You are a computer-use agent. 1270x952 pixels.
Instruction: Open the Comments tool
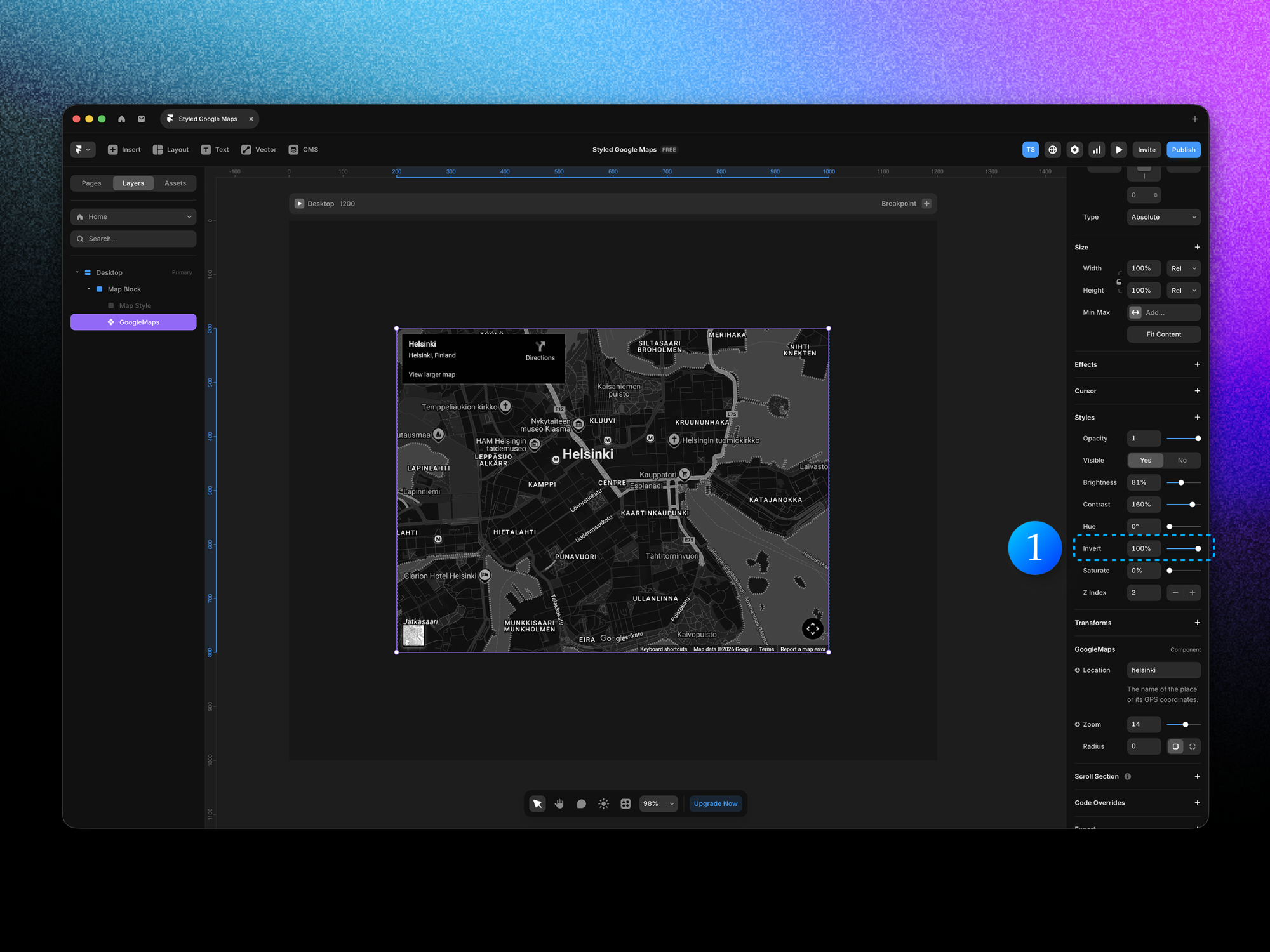581,803
